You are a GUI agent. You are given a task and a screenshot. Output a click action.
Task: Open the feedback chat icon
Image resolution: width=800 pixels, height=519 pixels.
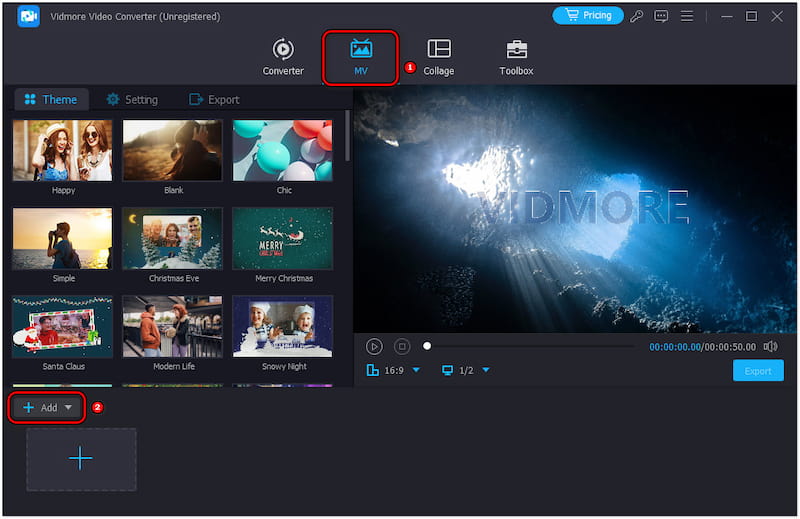click(x=661, y=16)
